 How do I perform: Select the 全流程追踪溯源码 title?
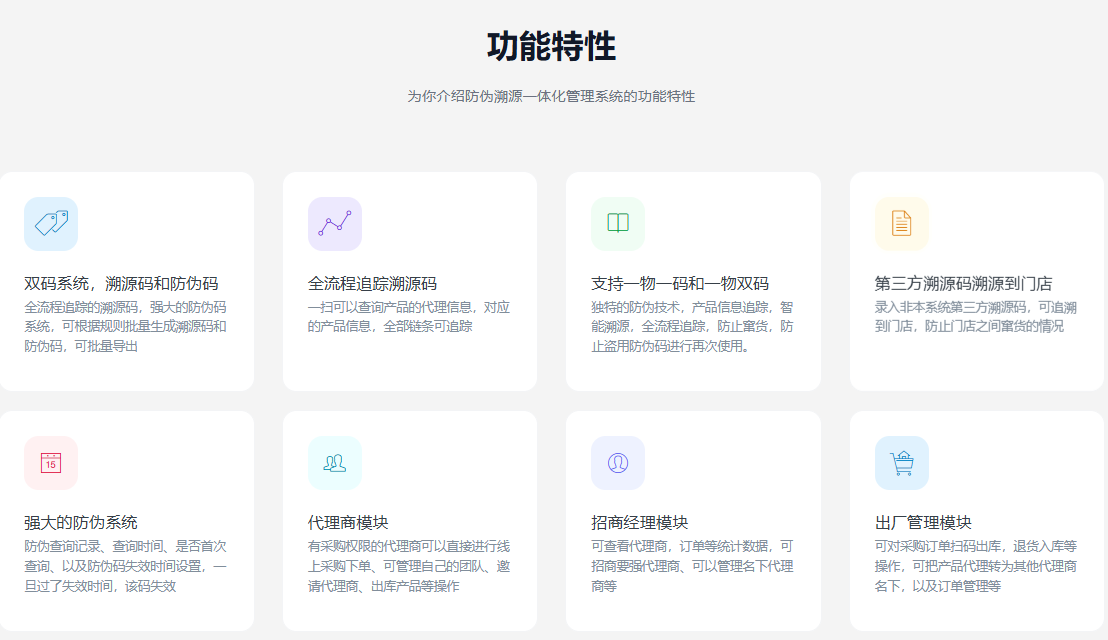(372, 283)
